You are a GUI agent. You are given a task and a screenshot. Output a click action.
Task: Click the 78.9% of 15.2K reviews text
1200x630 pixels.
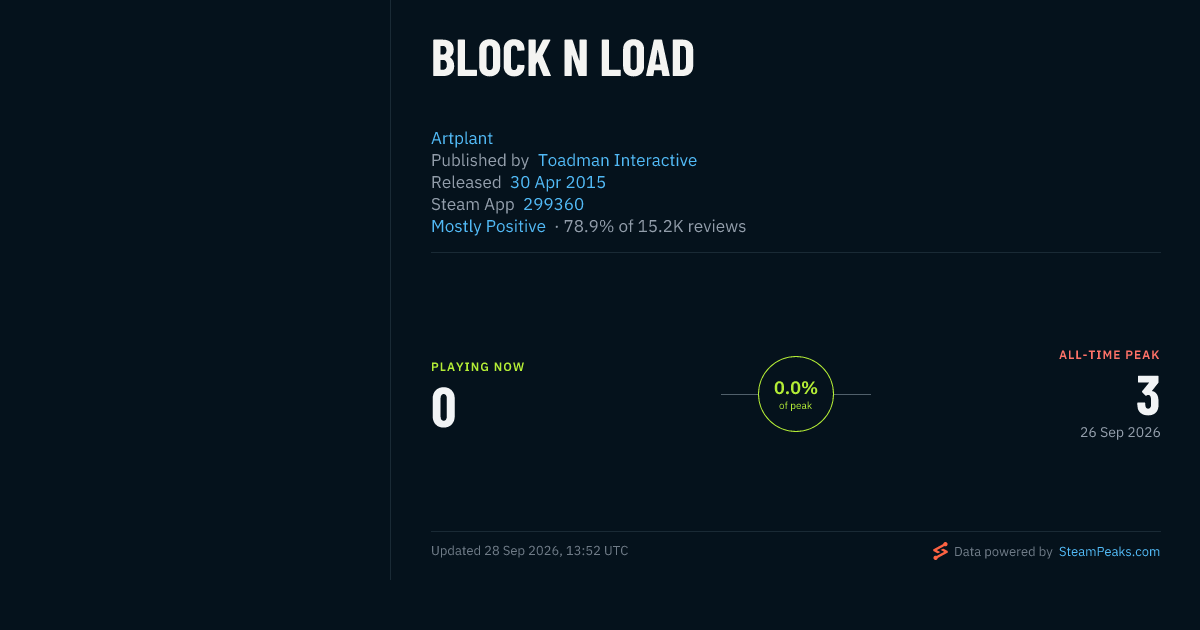coord(655,226)
